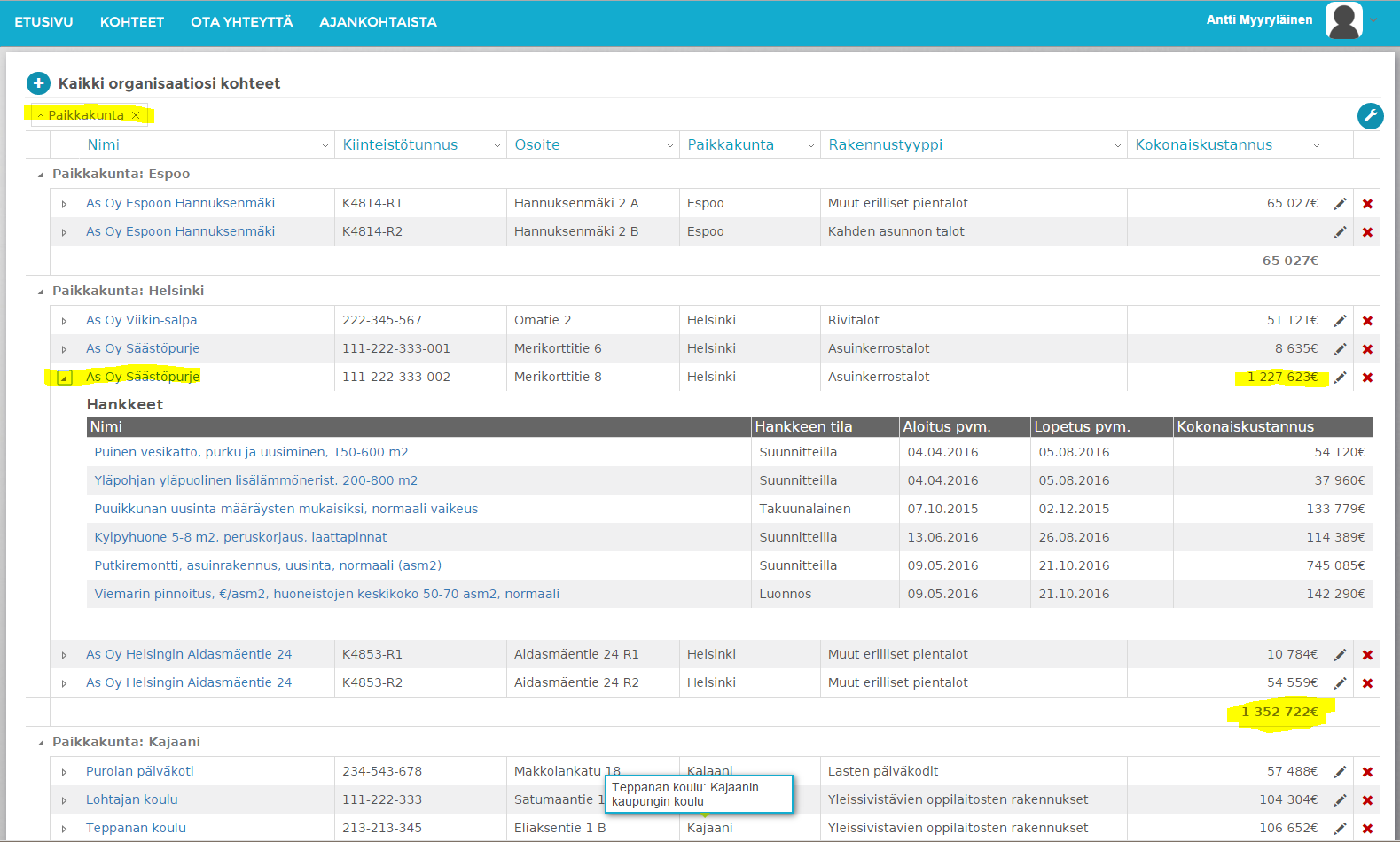Screen dimensions: 1400x842
Task: Open Puinen vesikatto project link
Action: tap(251, 452)
